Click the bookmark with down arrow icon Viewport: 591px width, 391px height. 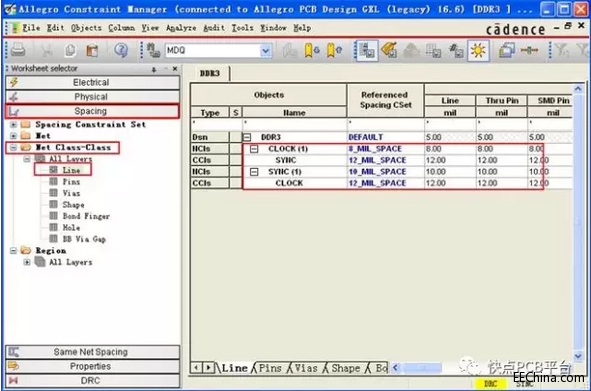coord(312,50)
